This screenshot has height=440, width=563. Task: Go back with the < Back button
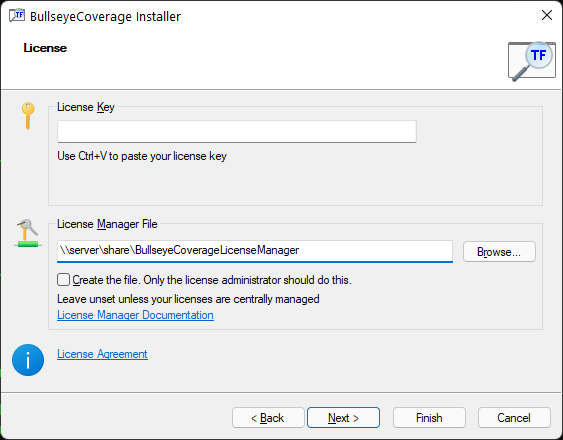(x=268, y=418)
